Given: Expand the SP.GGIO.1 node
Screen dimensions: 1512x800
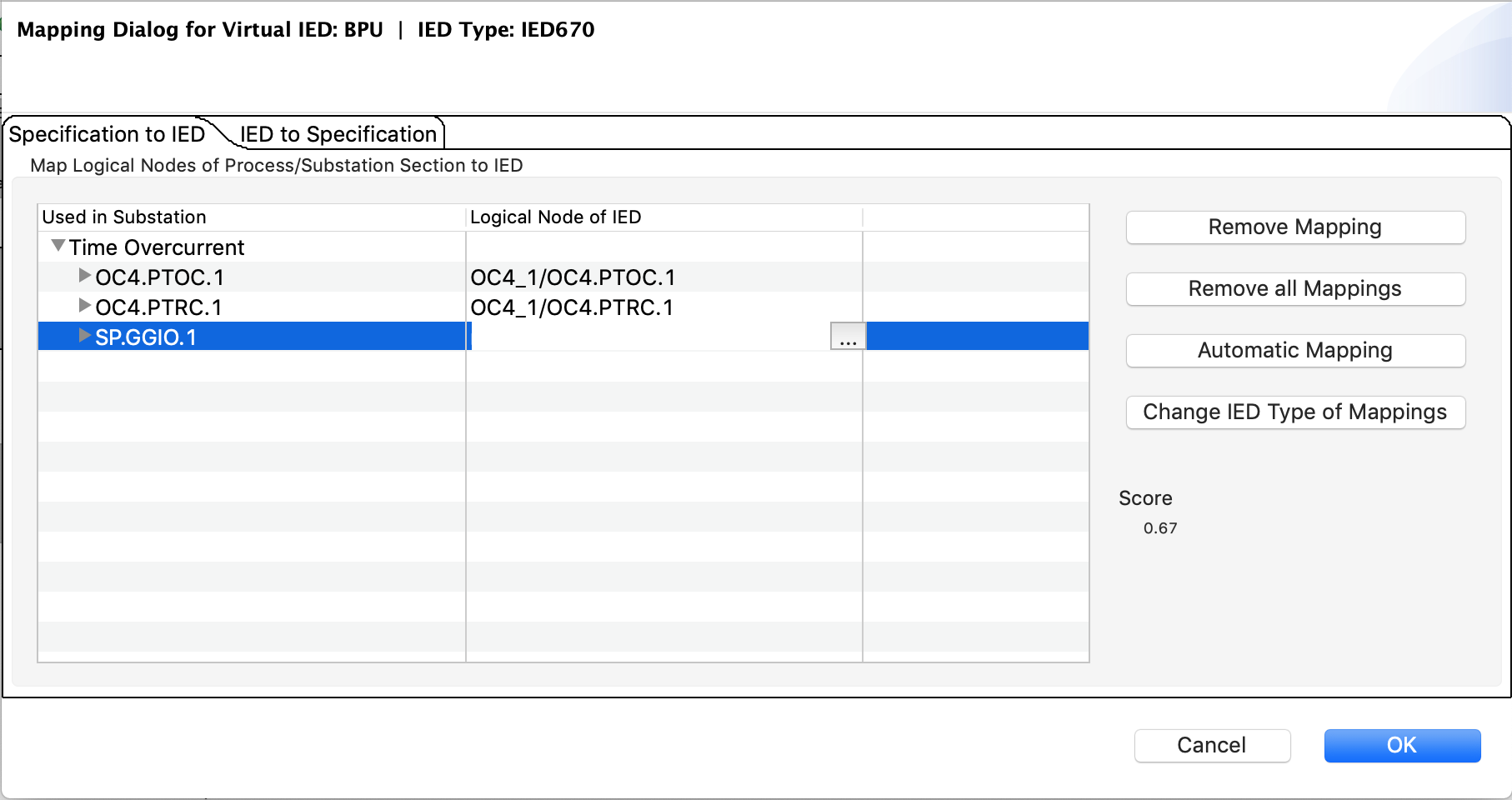Looking at the screenshot, I should click(x=84, y=336).
